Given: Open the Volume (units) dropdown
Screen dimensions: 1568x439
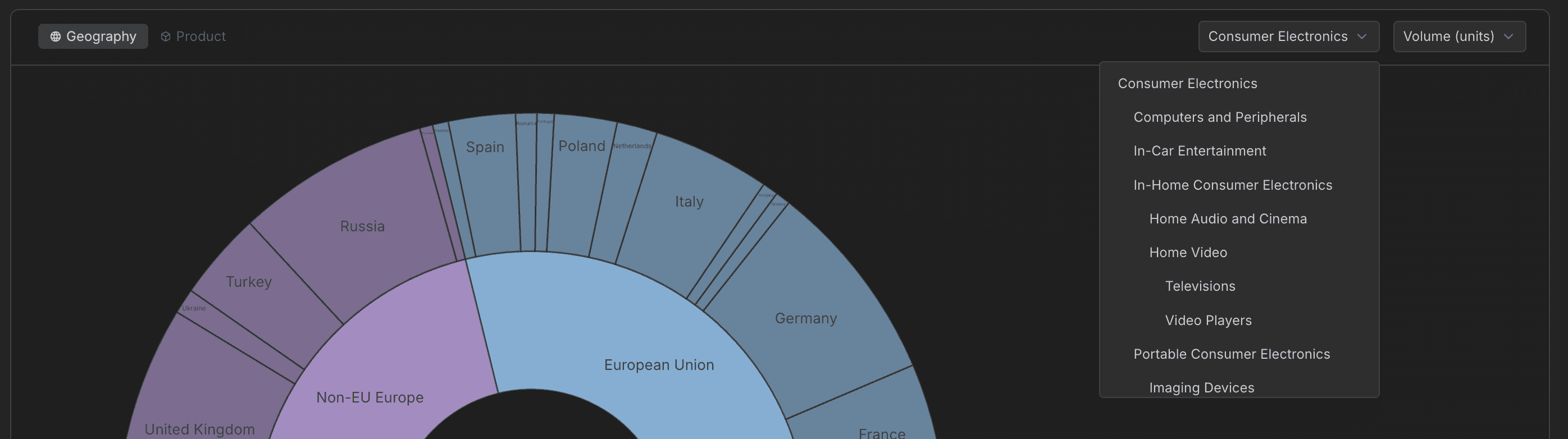Looking at the screenshot, I should pos(1459,36).
